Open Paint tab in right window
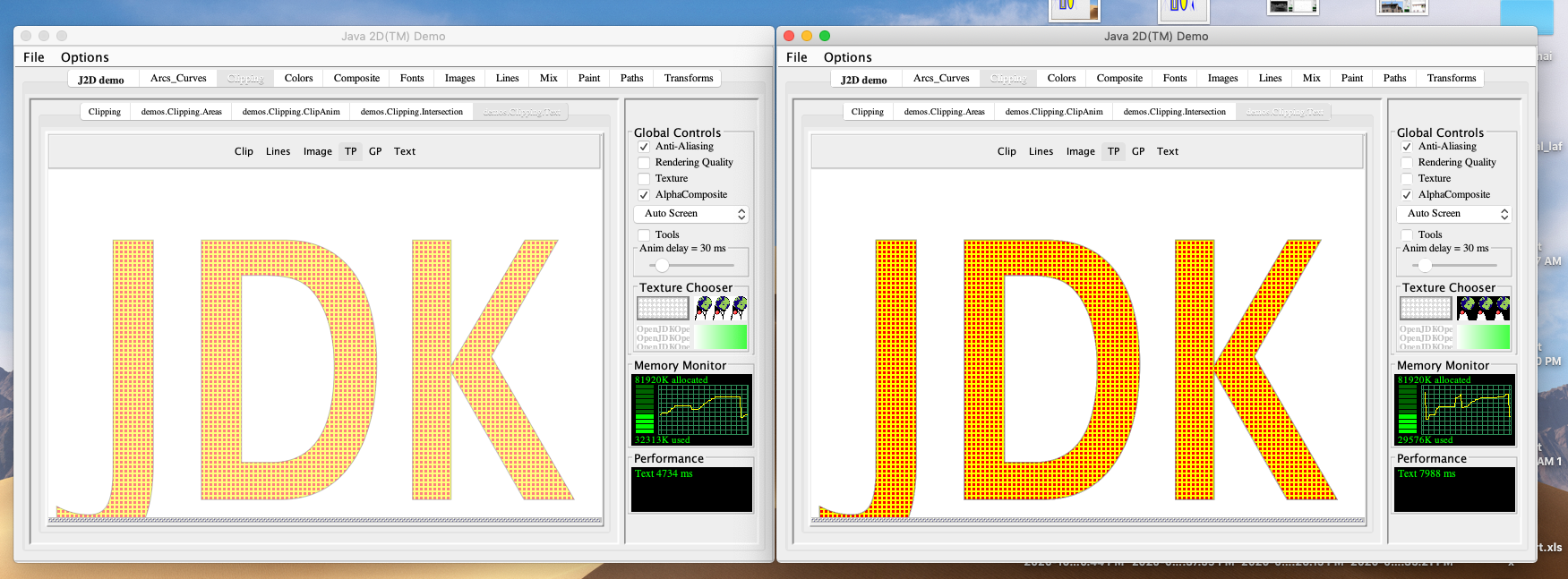 (x=1352, y=79)
